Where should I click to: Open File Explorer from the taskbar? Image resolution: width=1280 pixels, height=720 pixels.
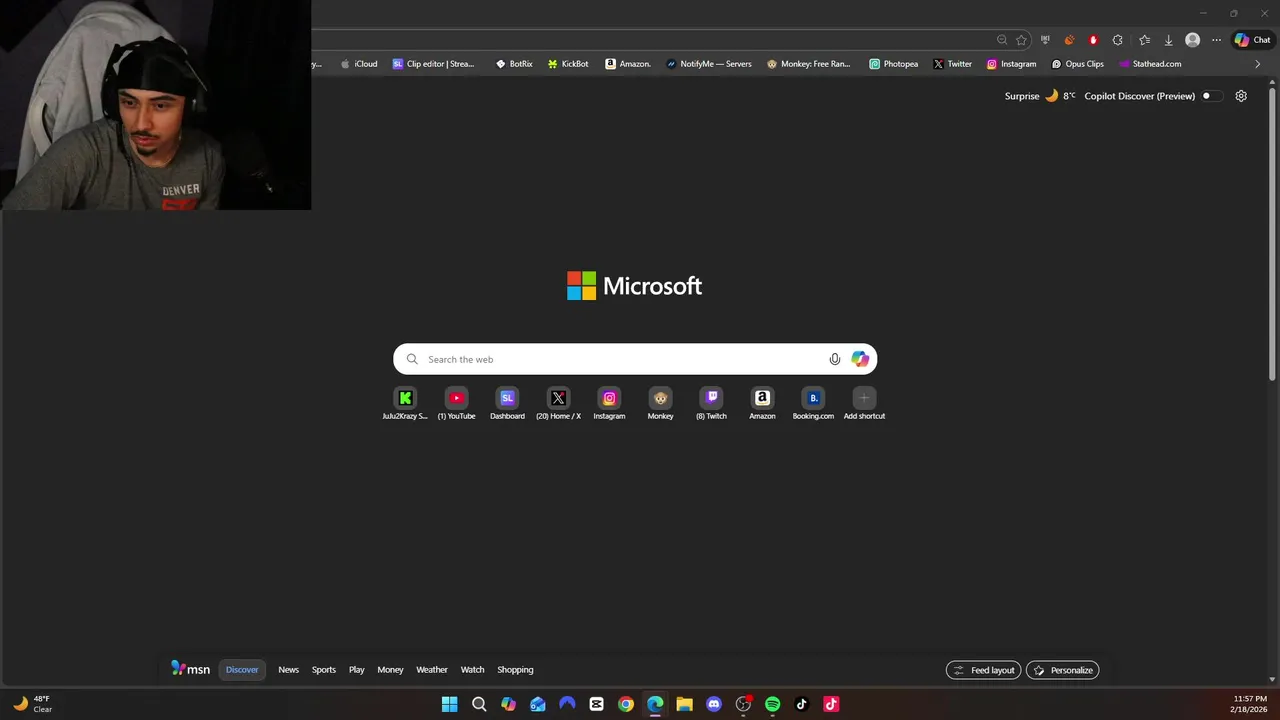click(684, 704)
